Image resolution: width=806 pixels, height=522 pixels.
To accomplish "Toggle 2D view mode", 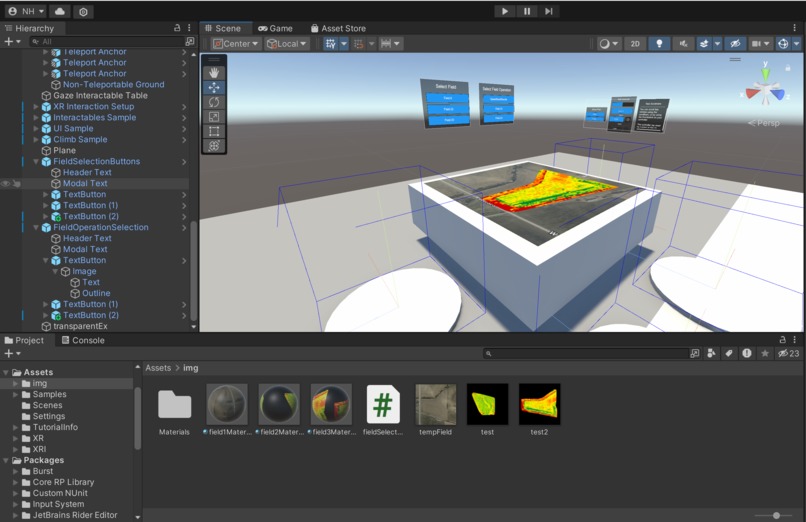I will (635, 44).
